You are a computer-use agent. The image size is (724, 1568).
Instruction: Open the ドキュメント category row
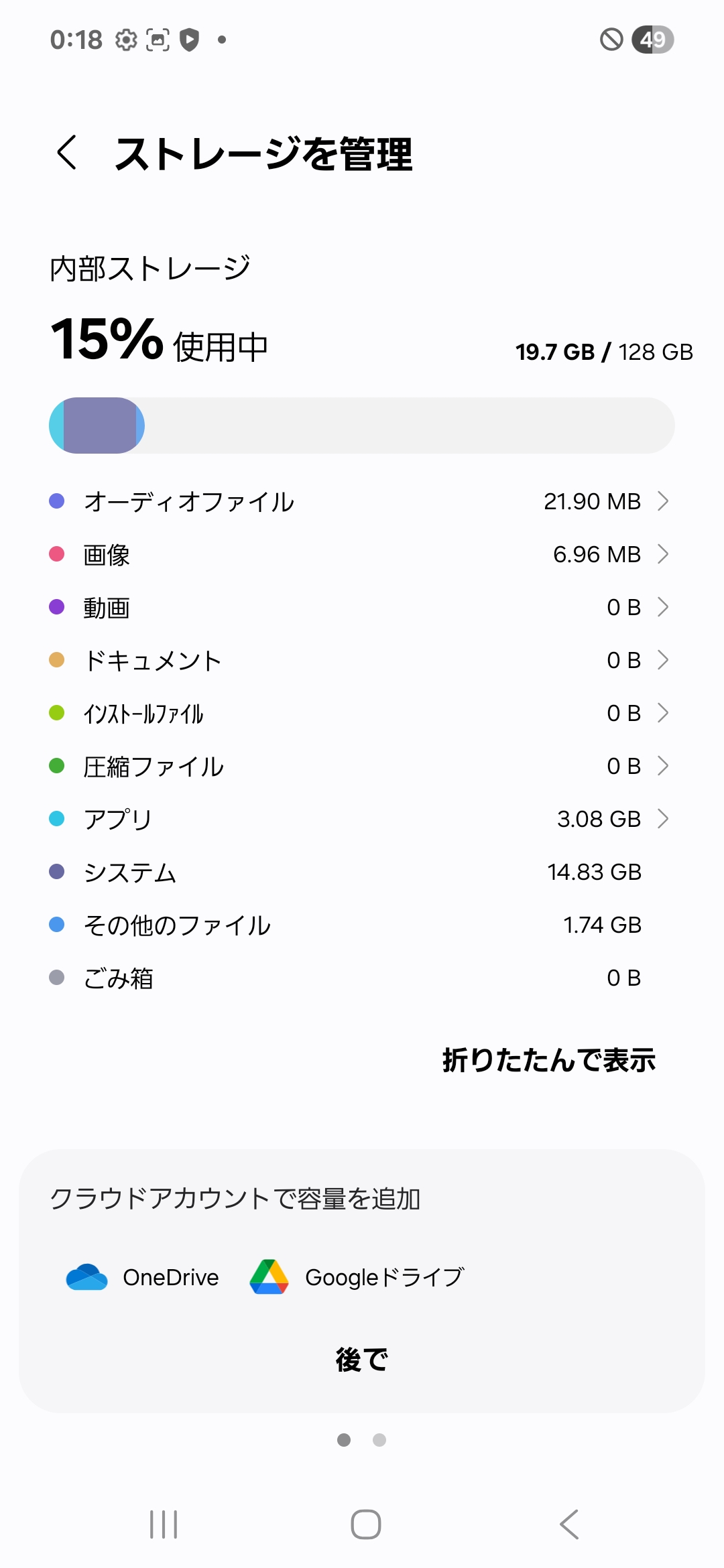362,660
